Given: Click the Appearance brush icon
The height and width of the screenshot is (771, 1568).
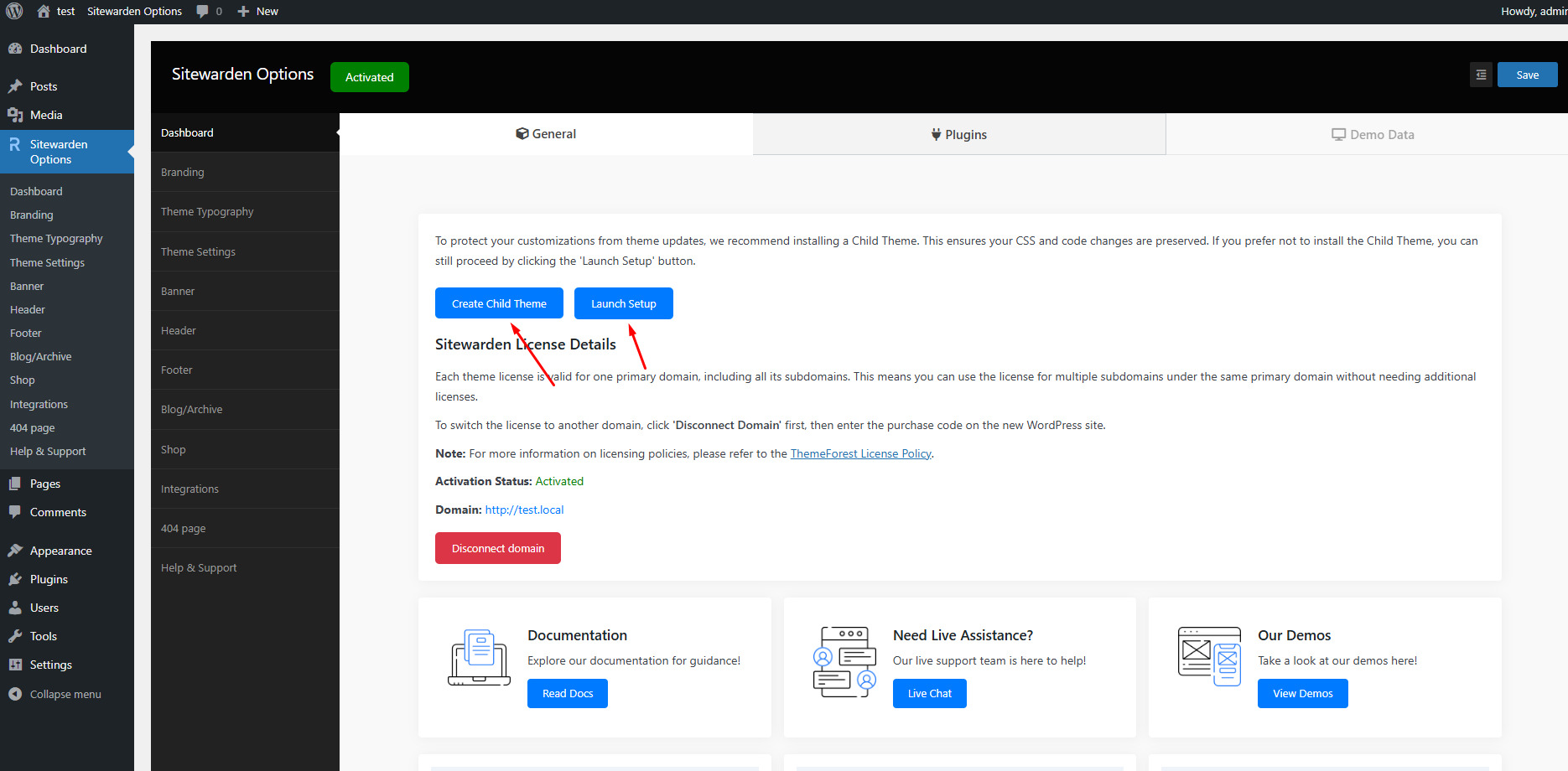Looking at the screenshot, I should pos(15,551).
